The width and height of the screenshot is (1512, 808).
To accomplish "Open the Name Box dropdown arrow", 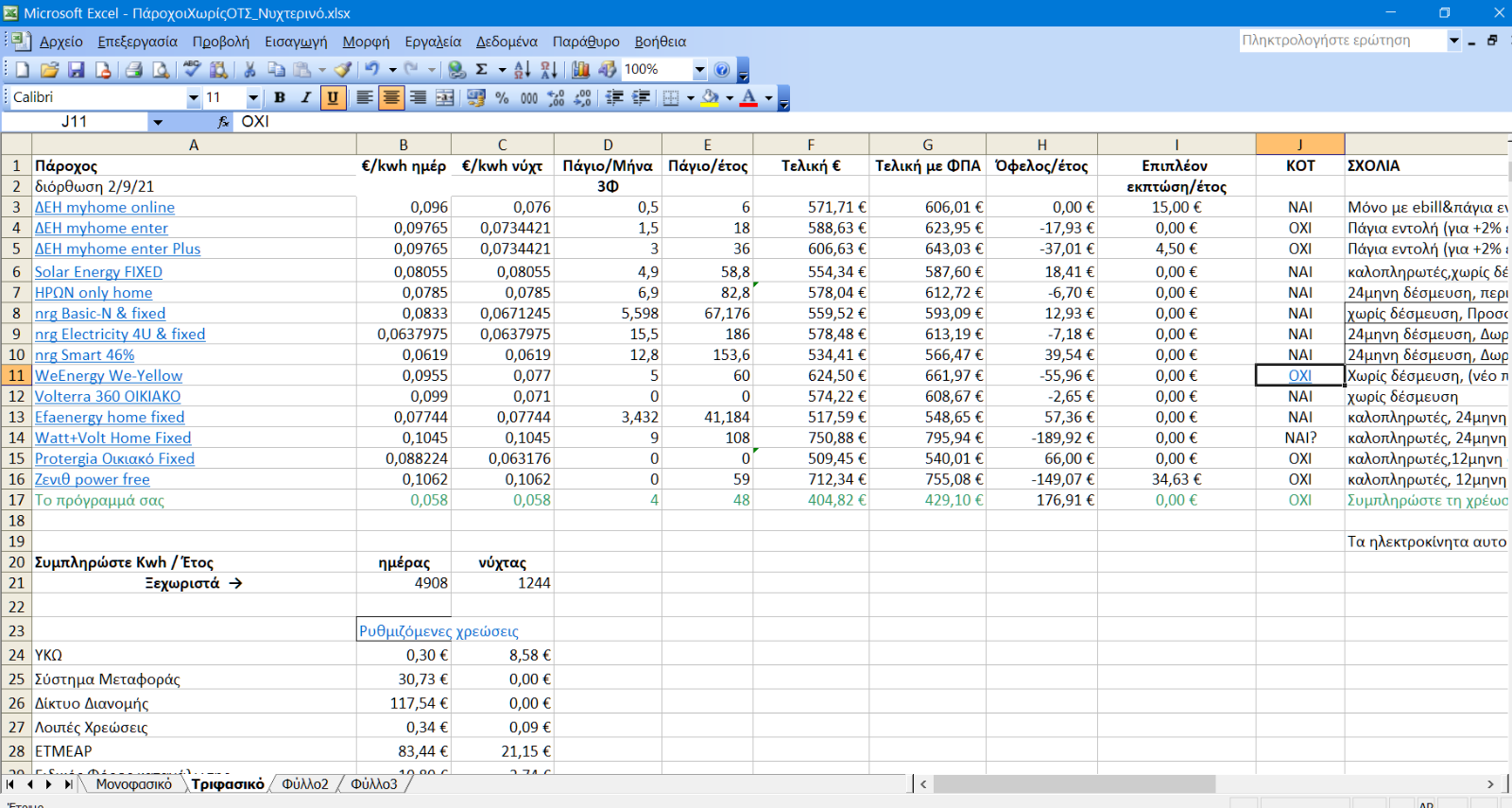I will [x=158, y=122].
